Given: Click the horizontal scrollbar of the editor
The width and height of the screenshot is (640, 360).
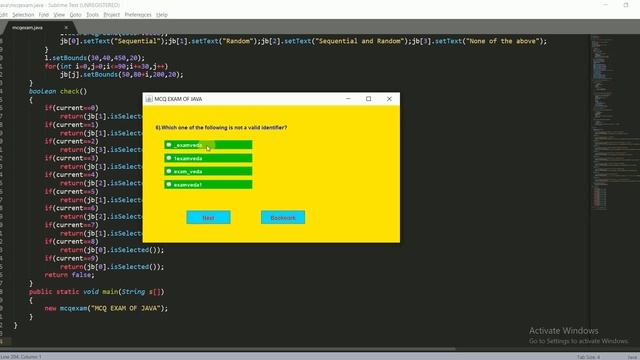Looking at the screenshot, I should coord(228,349).
